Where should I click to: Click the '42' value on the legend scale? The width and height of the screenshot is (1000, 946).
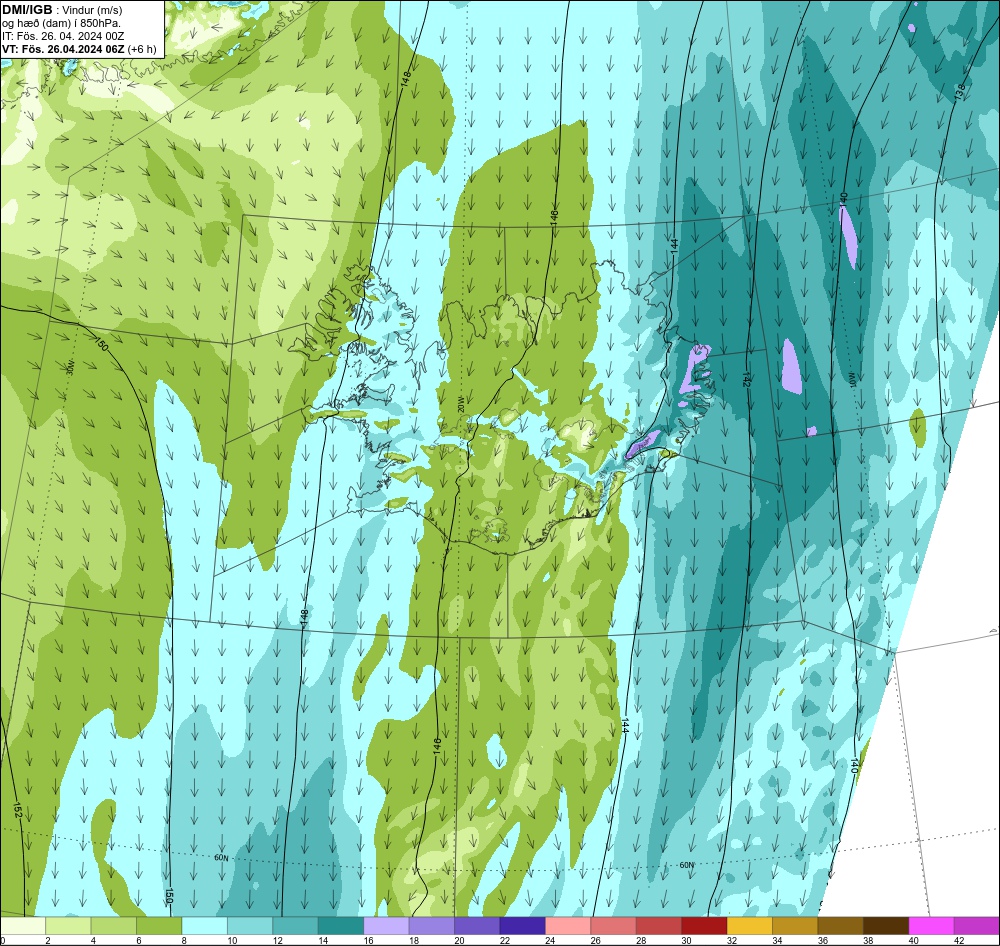(960, 940)
